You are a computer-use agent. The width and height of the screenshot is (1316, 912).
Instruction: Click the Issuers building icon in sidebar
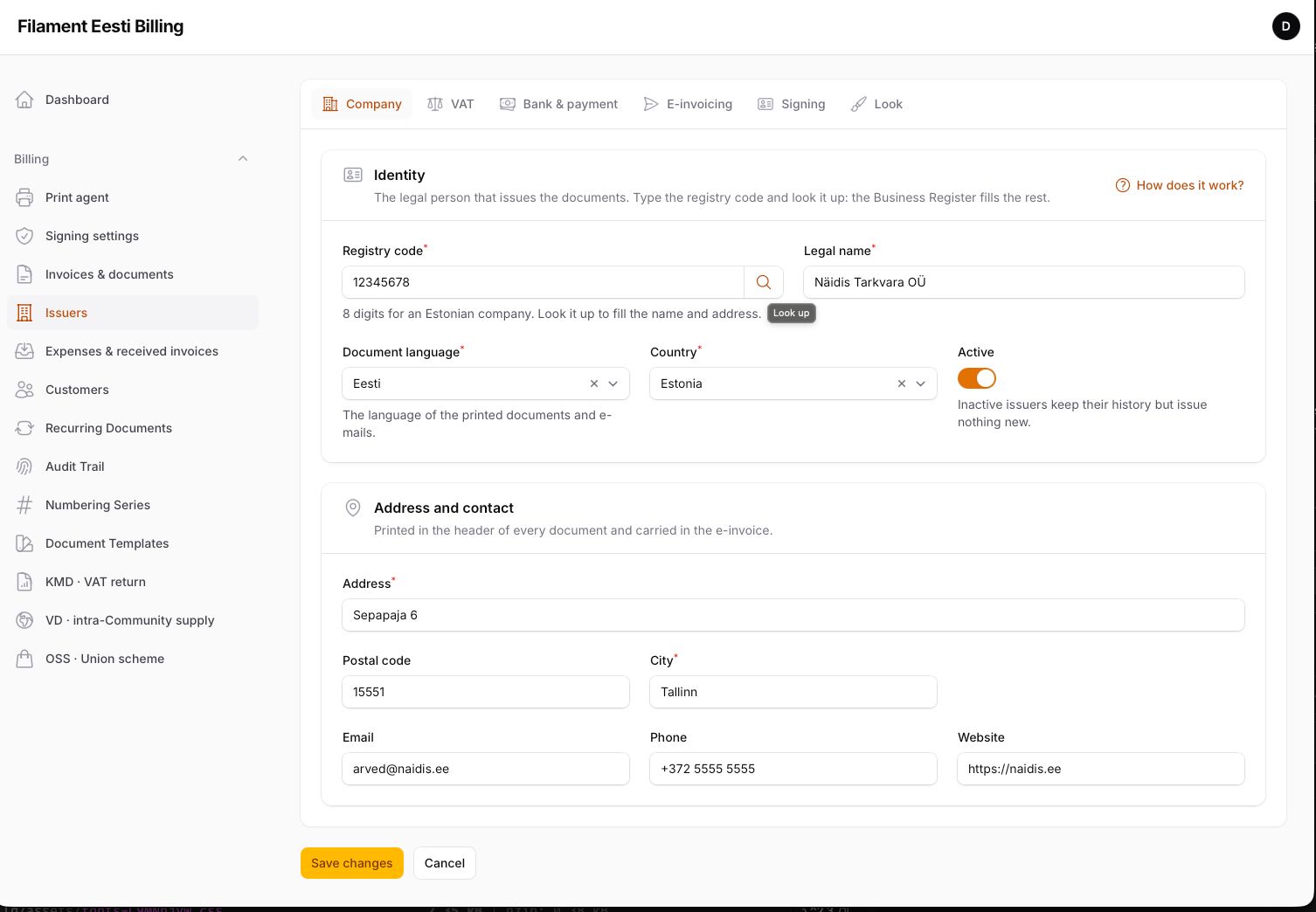click(x=24, y=313)
